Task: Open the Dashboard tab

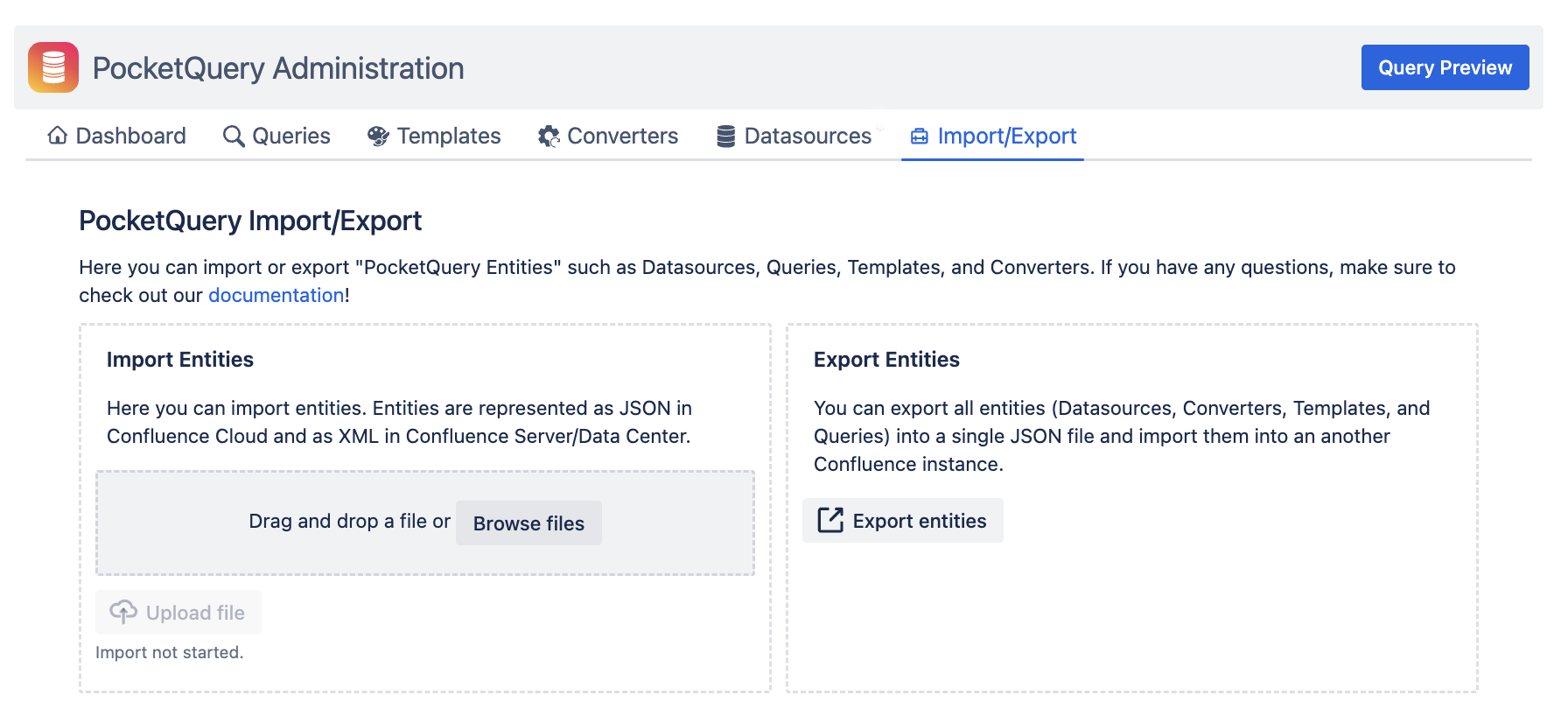Action: click(x=130, y=137)
